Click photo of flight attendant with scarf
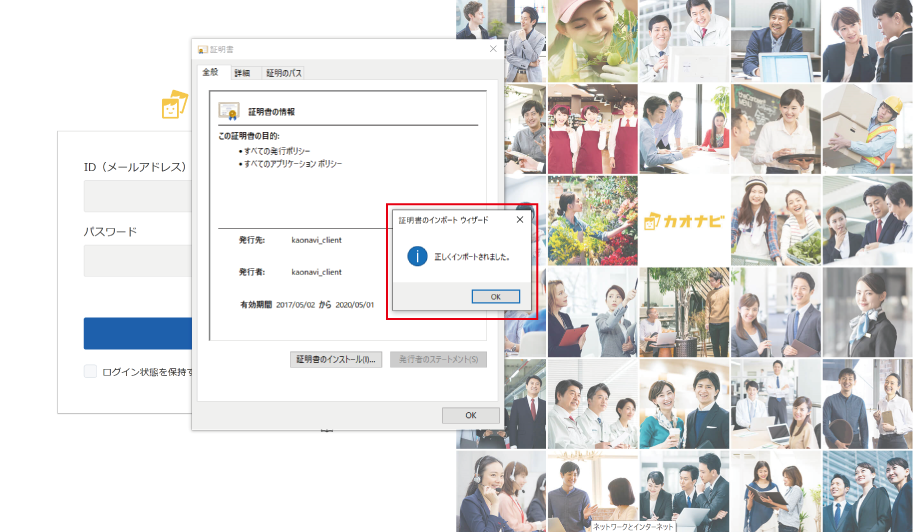This screenshot has width=913, height=532. coord(868,312)
